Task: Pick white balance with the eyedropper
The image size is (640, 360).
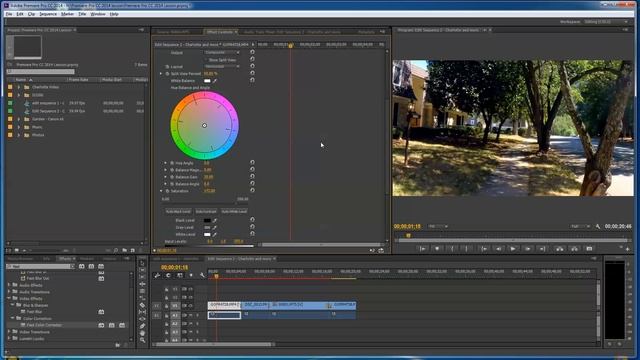Action: (215, 81)
